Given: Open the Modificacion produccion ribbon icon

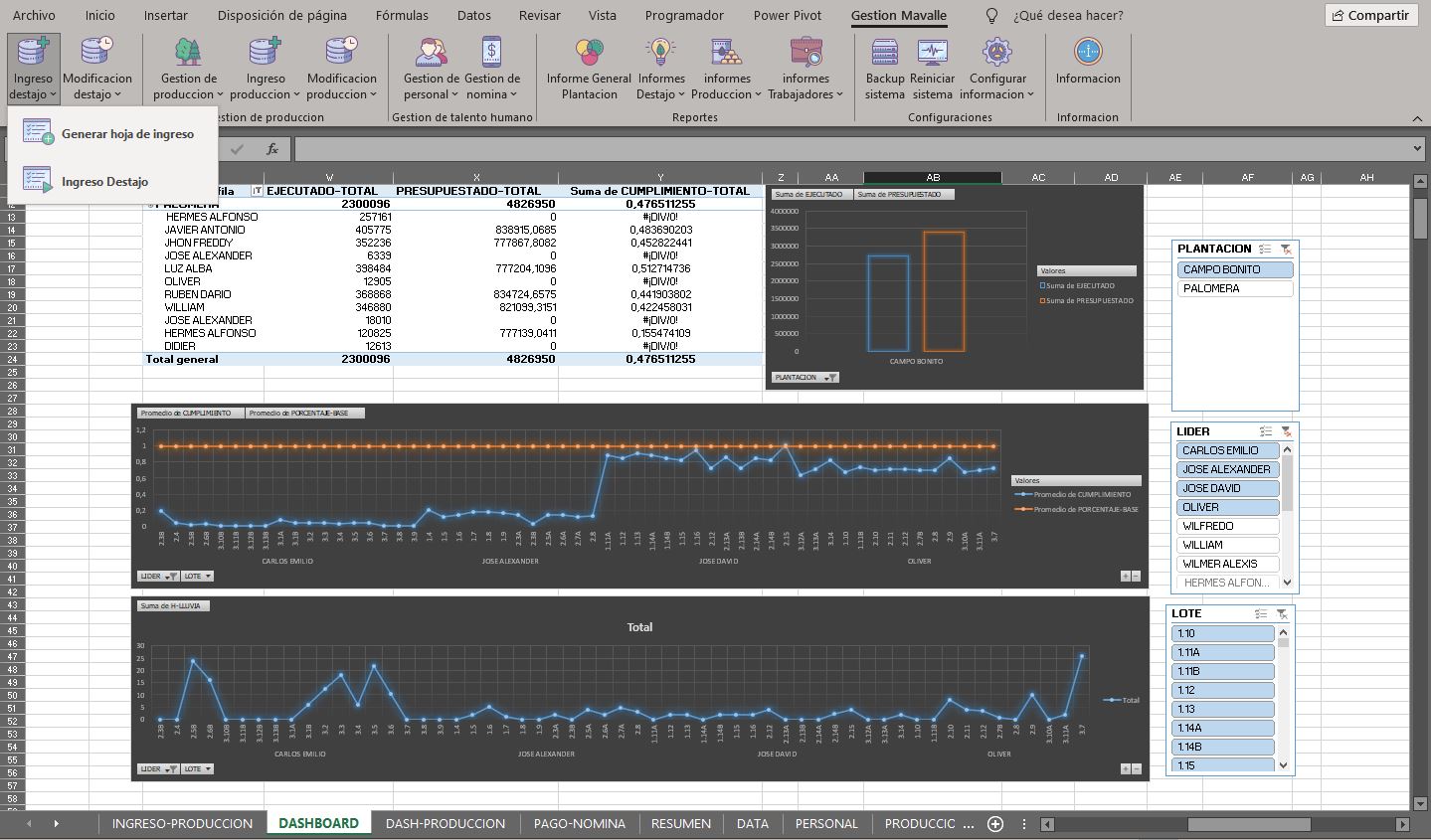Looking at the screenshot, I should 341,69.
